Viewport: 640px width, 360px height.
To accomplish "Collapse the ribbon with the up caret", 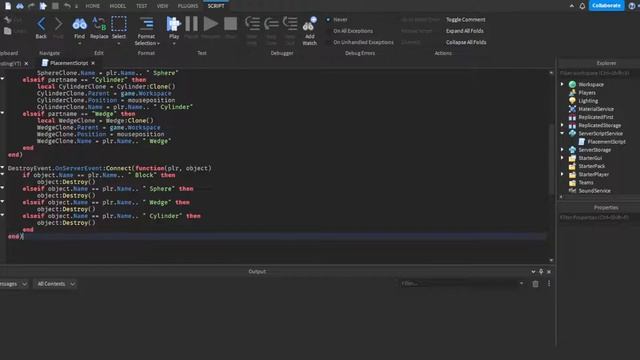I will tap(571, 6).
